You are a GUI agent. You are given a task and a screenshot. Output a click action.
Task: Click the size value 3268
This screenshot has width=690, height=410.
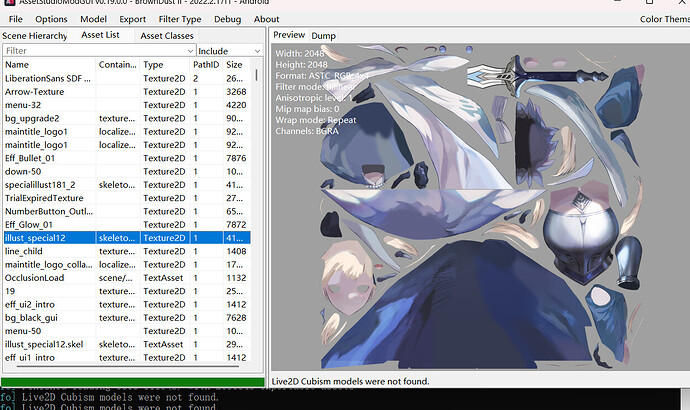(236, 92)
